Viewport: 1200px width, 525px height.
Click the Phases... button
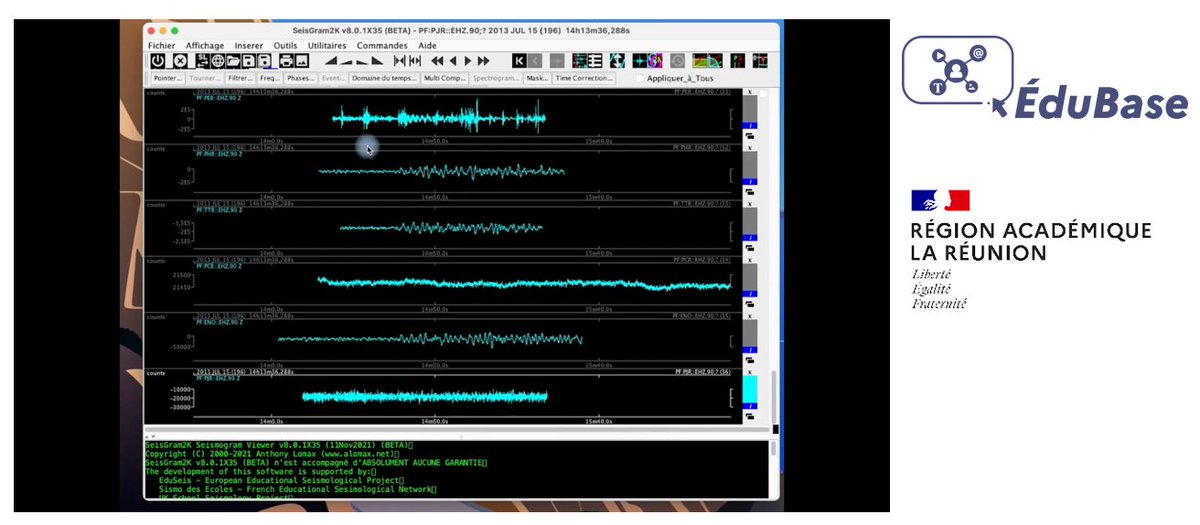point(300,78)
